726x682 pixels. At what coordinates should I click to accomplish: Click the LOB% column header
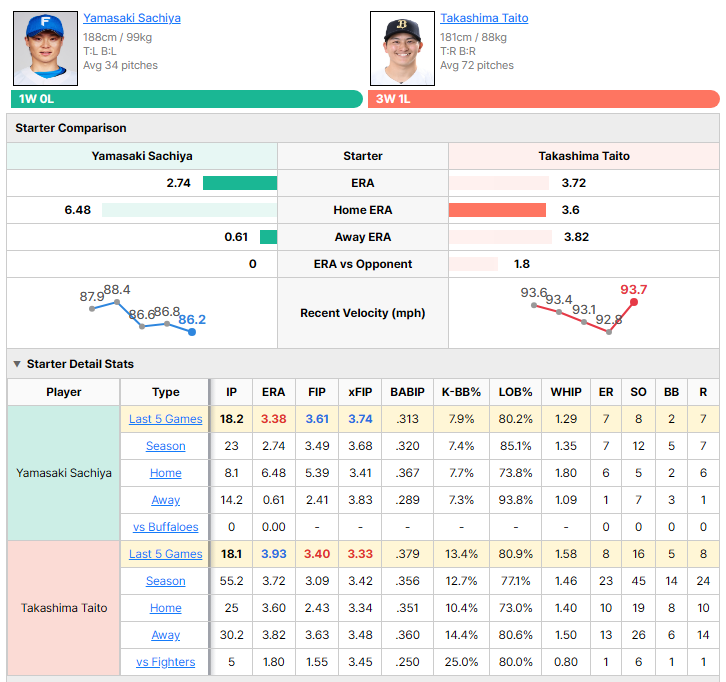coord(515,392)
